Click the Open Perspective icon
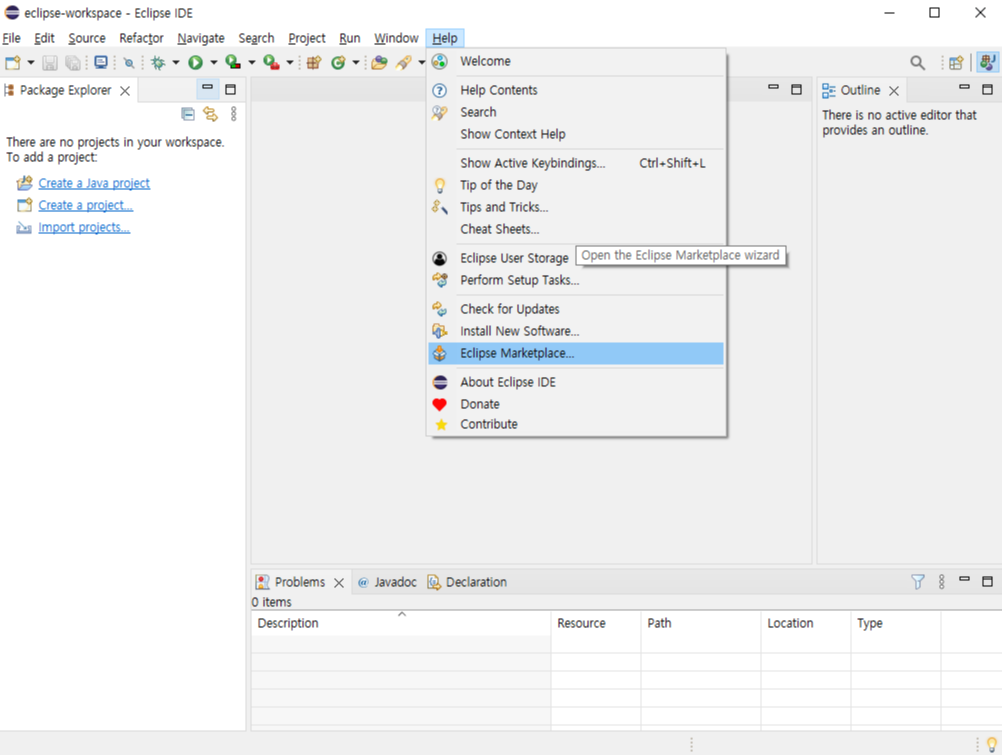The width and height of the screenshot is (1002, 755). click(x=956, y=63)
